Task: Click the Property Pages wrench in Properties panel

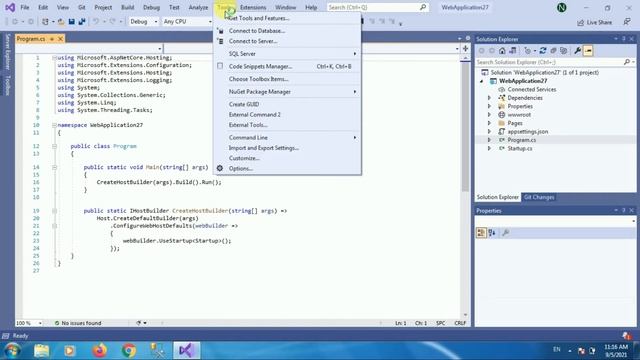Action: pyautogui.click(x=505, y=233)
